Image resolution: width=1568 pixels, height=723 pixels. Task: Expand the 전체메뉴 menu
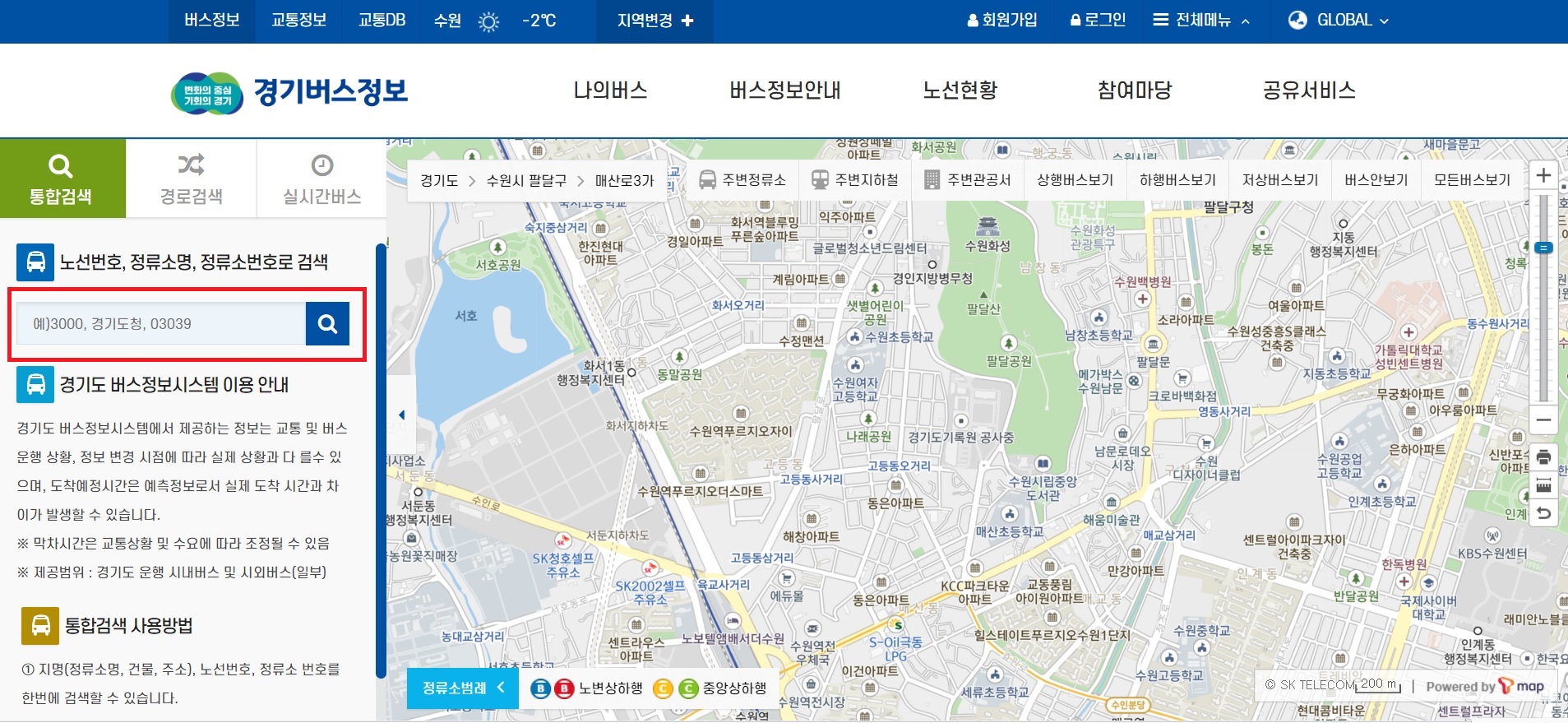click(1201, 21)
